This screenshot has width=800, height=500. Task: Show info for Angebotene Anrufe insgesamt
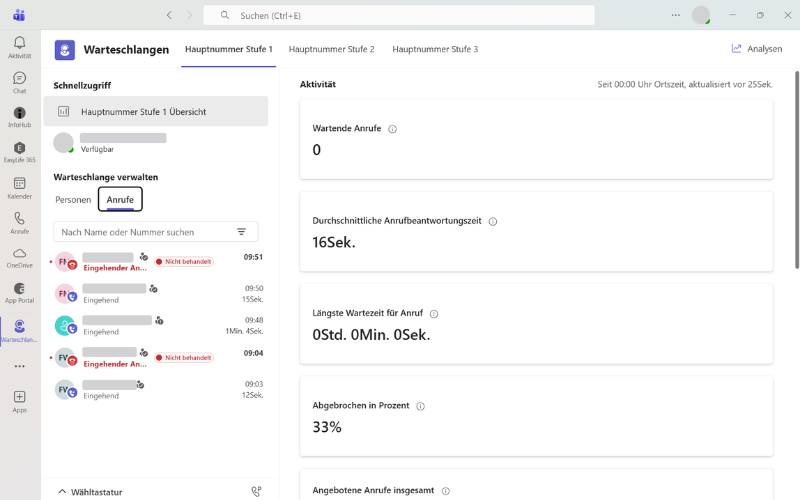click(445, 491)
